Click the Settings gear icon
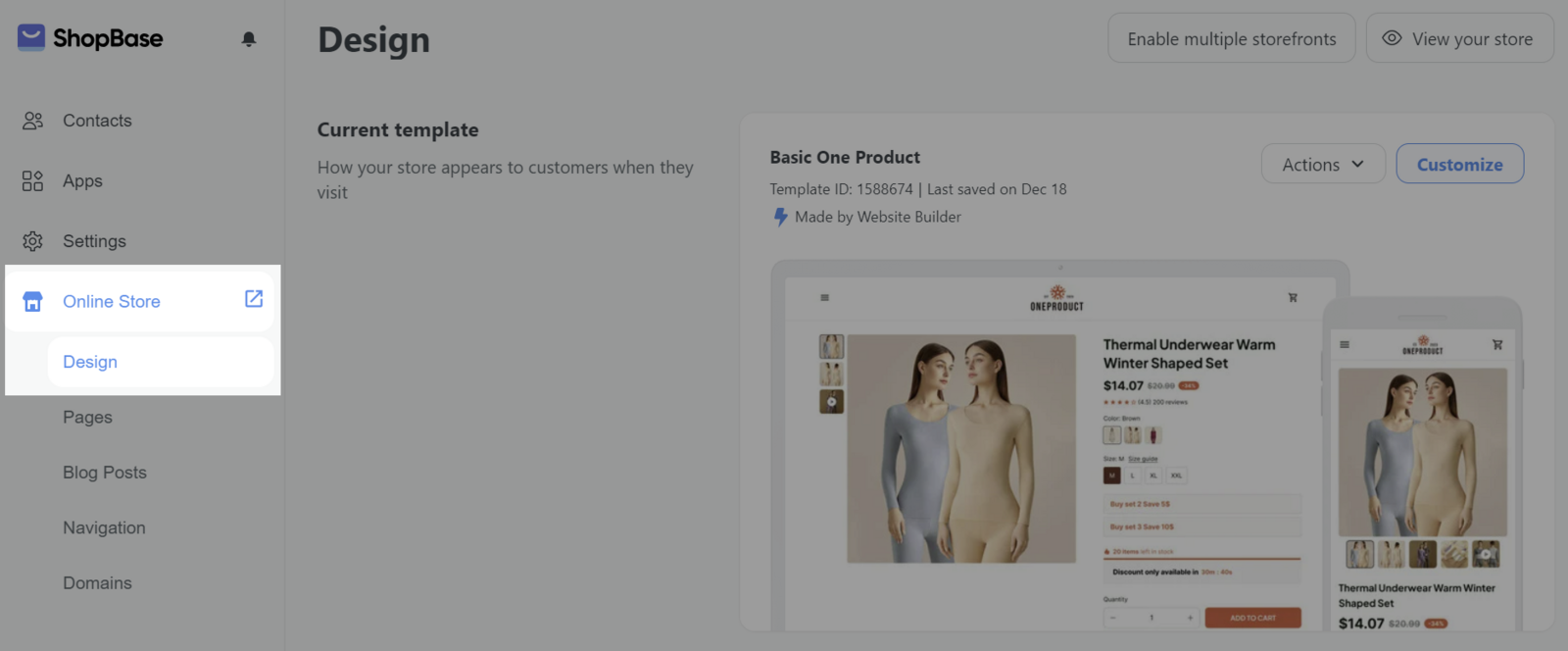 [32, 241]
